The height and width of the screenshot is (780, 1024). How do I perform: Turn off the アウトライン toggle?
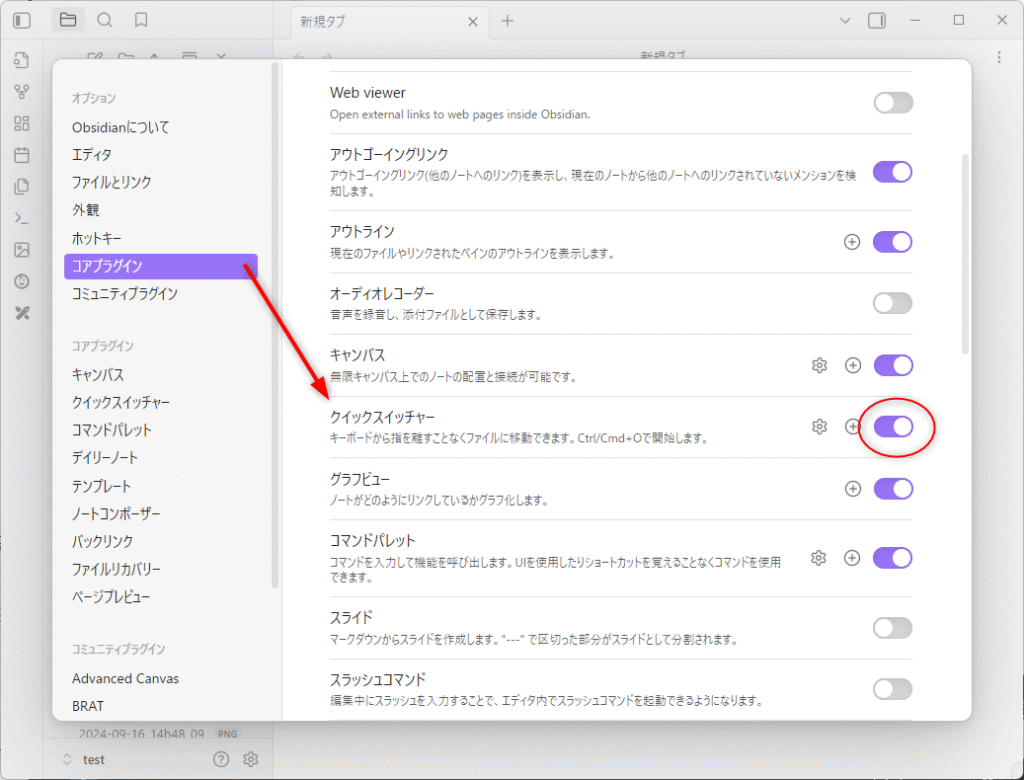893,242
